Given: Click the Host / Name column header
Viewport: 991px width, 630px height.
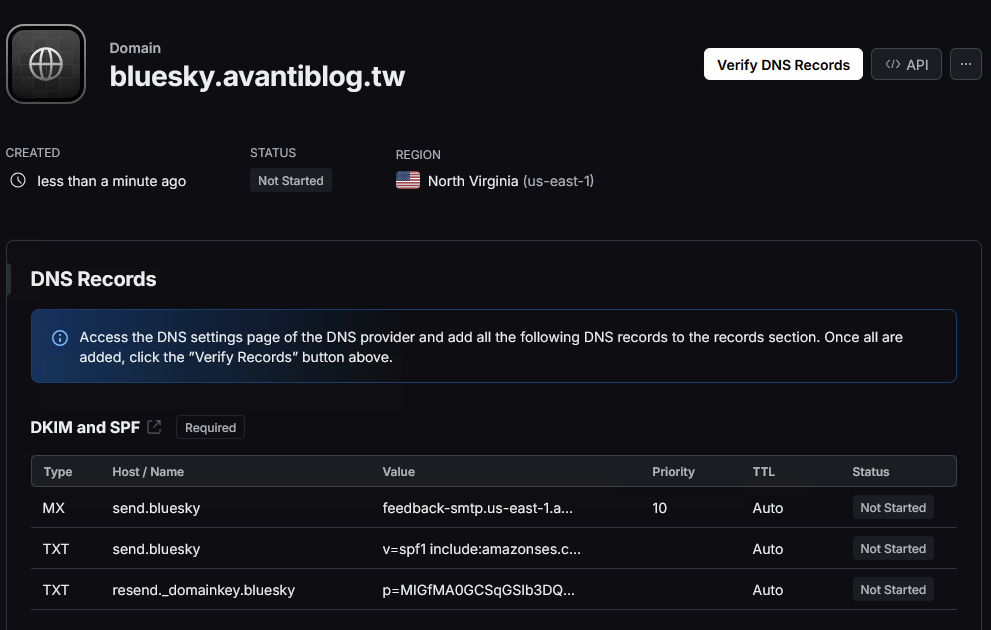Looking at the screenshot, I should (x=148, y=472).
